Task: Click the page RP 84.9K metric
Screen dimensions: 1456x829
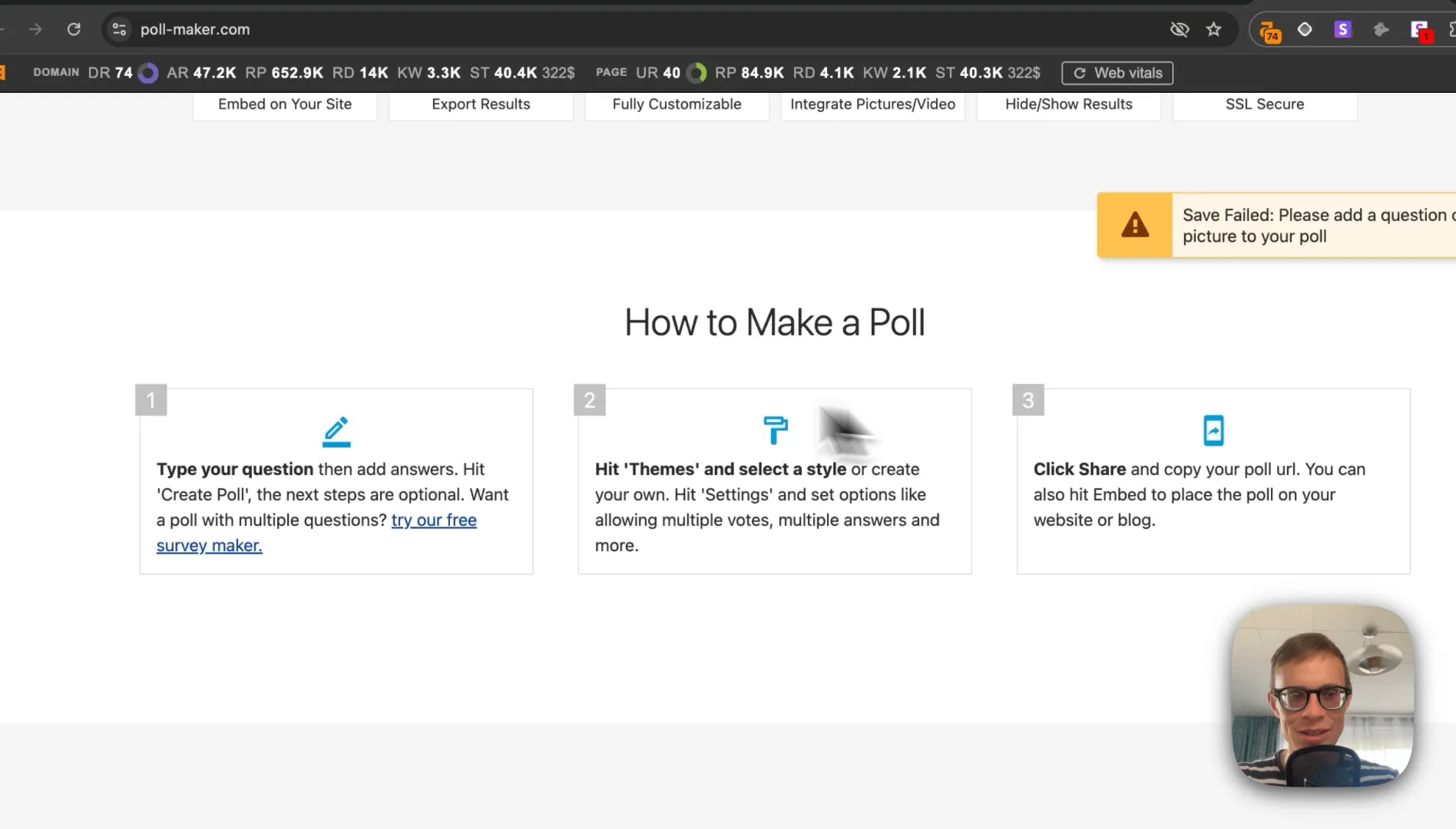Action: tap(750, 73)
